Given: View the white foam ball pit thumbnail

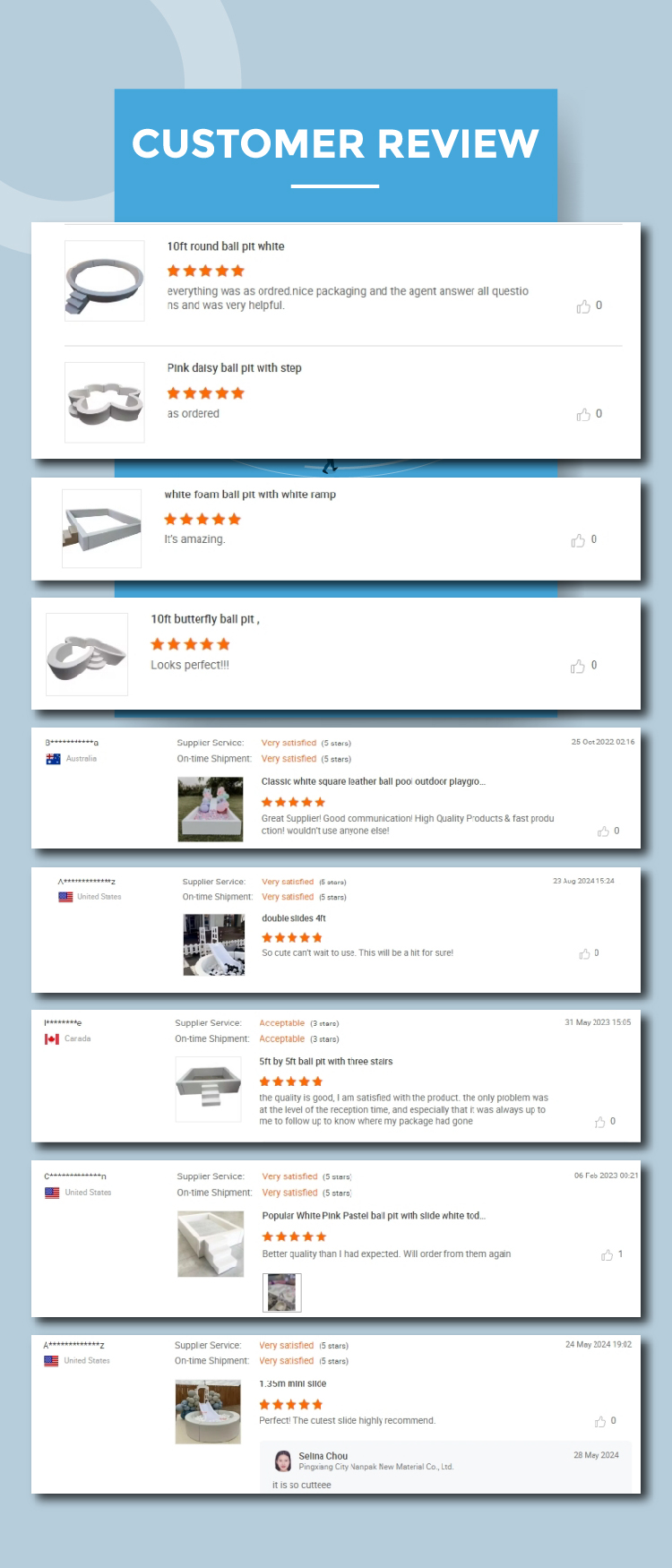Looking at the screenshot, I should pos(102,529).
